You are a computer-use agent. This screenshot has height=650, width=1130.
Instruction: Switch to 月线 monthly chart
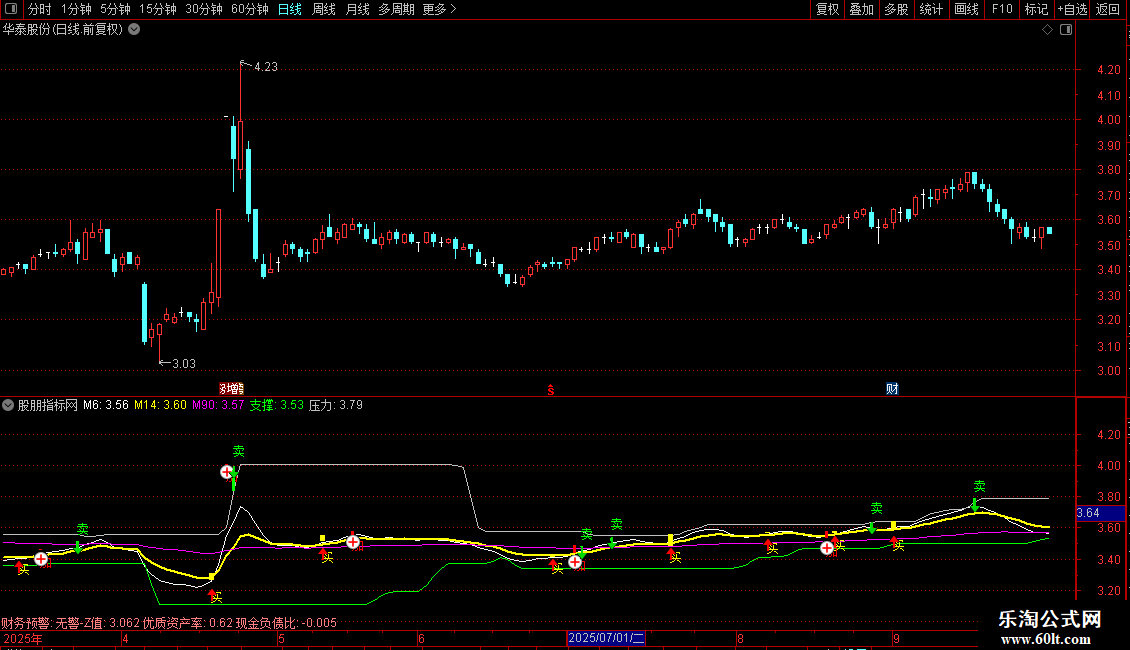coord(357,9)
